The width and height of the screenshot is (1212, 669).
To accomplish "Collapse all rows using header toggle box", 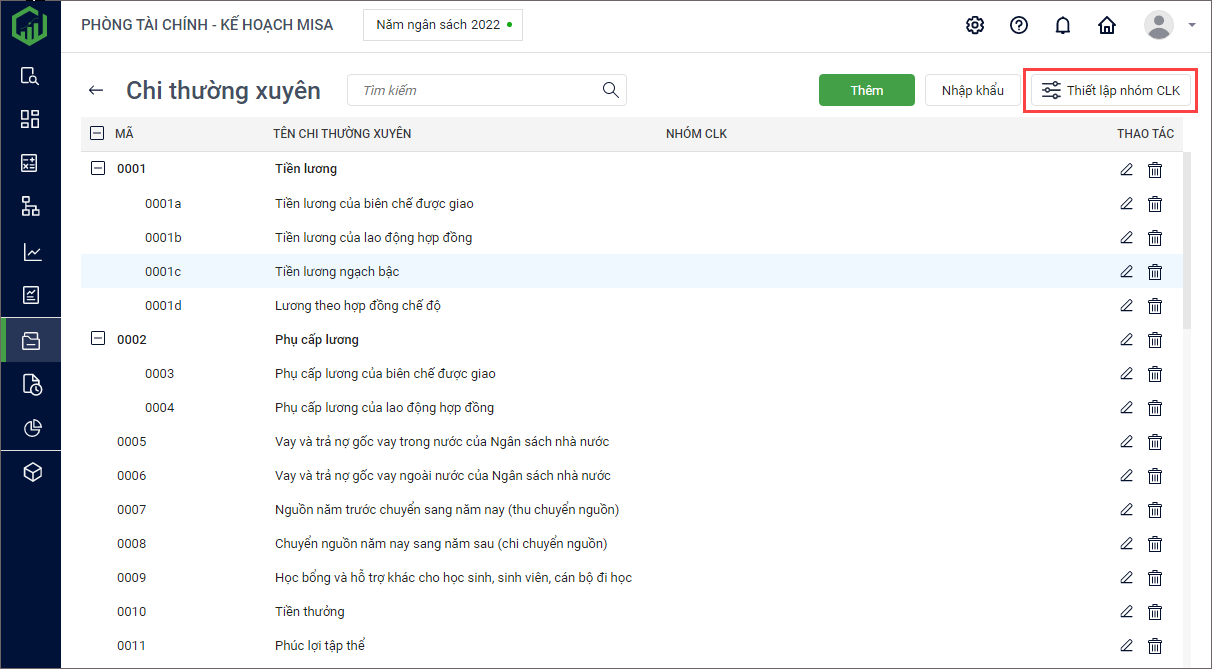I will 97,134.
